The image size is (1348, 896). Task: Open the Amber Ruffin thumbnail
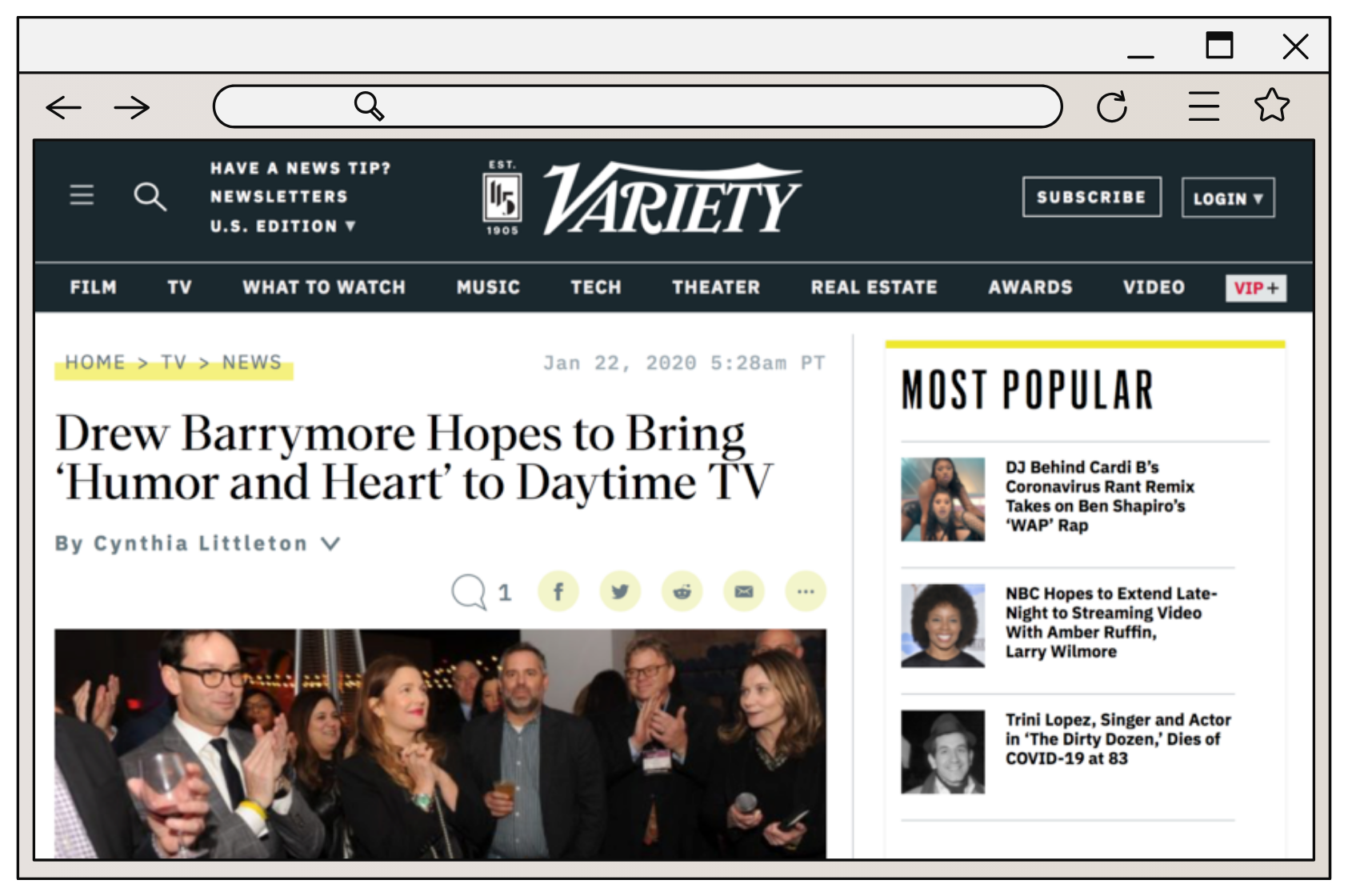[942, 626]
